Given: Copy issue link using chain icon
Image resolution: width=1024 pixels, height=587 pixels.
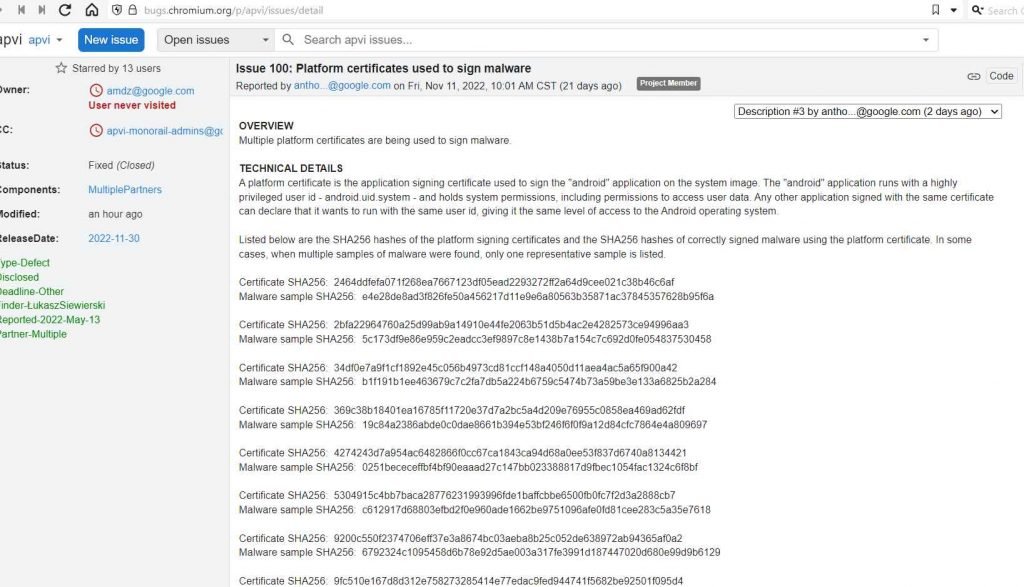Looking at the screenshot, I should pos(973,76).
